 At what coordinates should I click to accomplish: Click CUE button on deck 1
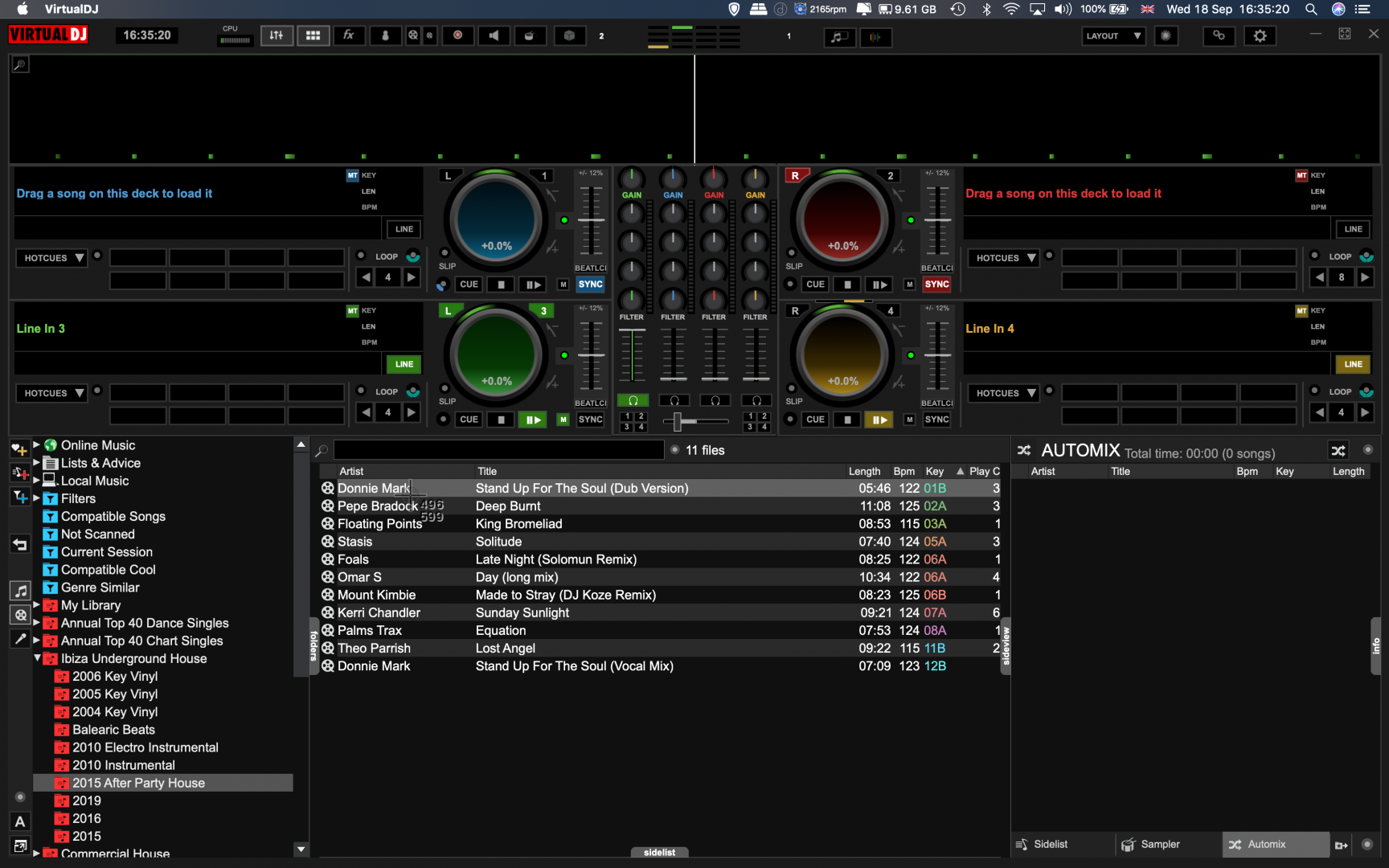(469, 285)
